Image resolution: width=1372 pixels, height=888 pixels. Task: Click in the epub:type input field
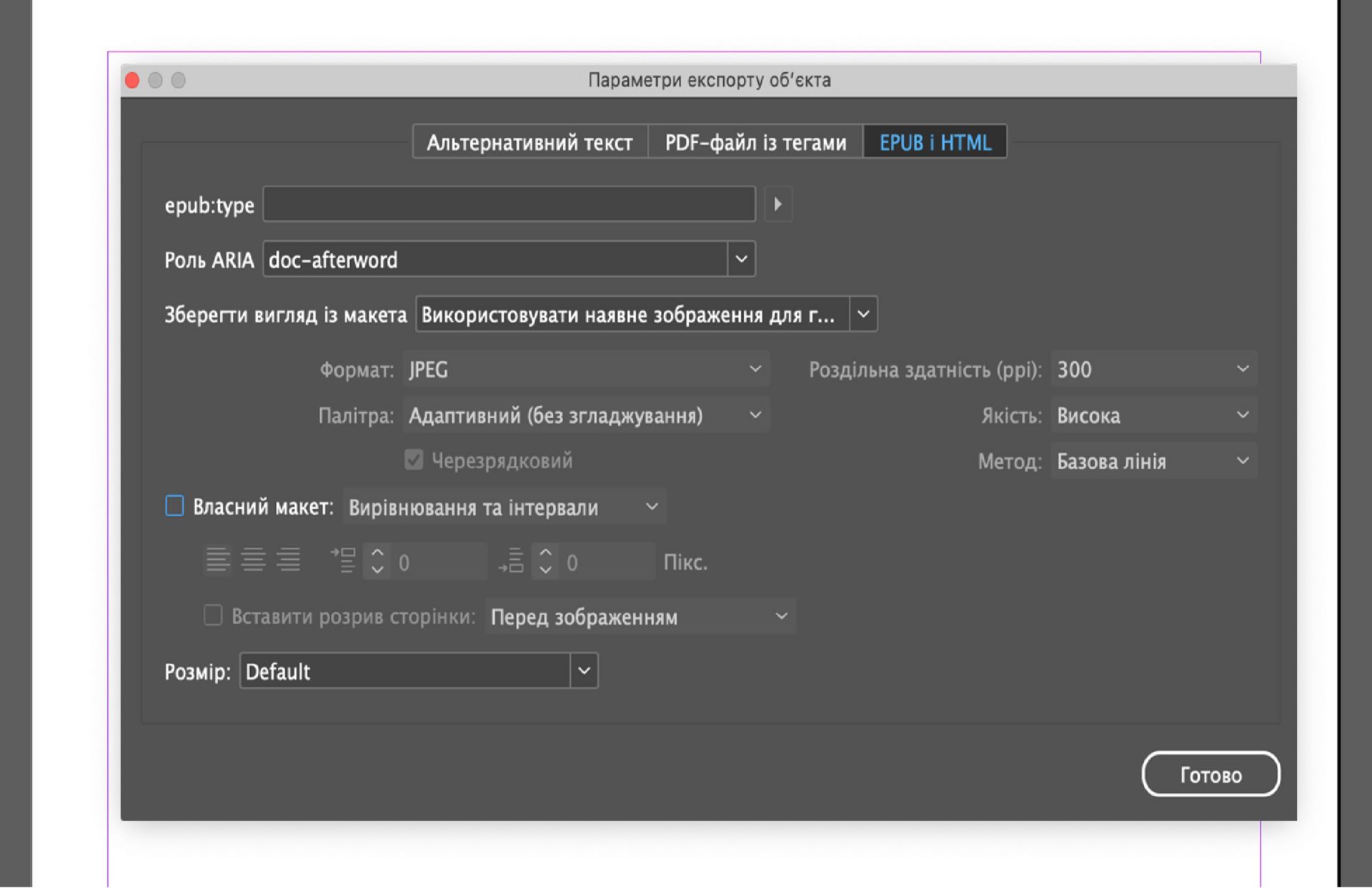point(509,204)
